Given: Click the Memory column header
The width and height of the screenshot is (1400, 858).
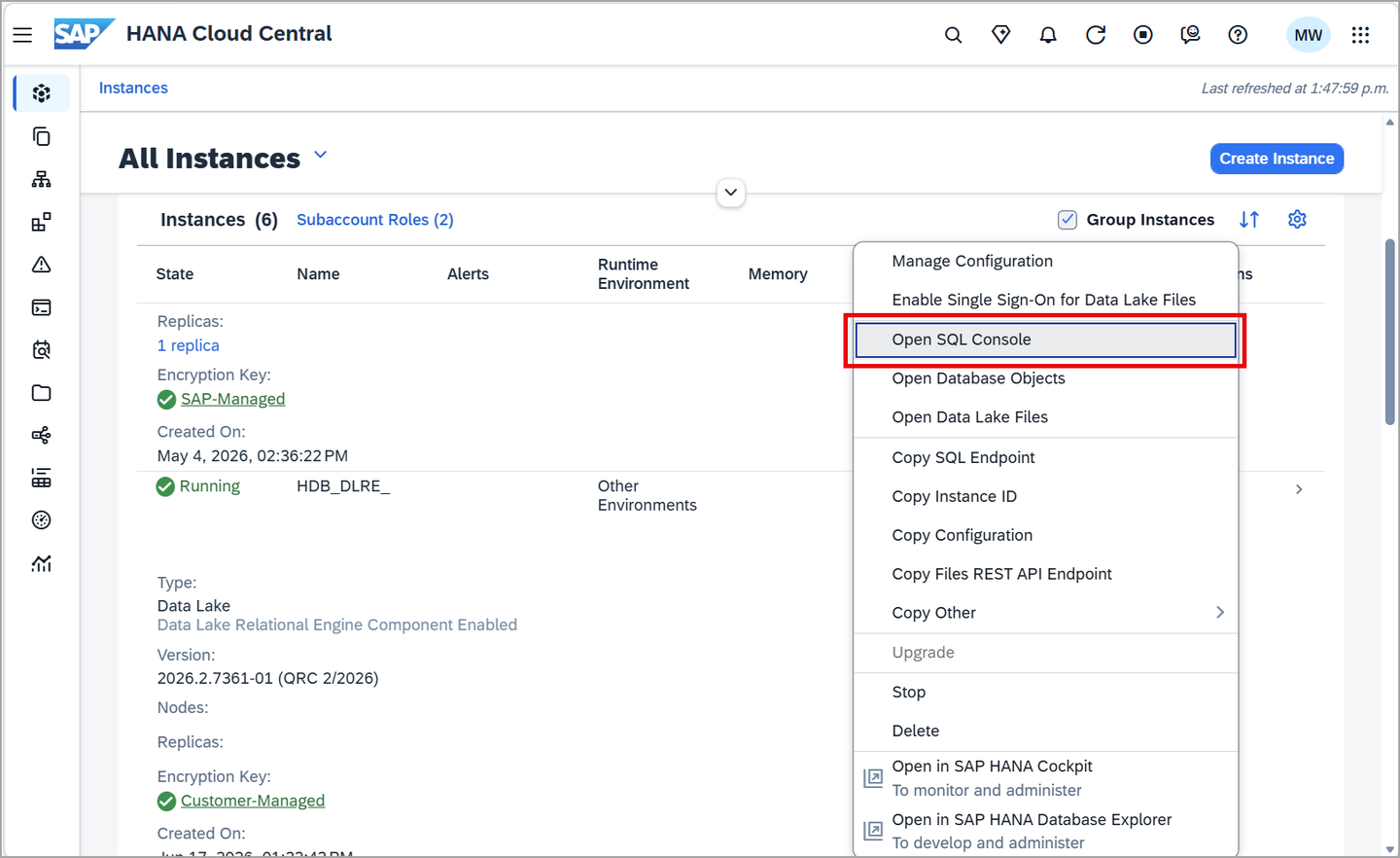Looking at the screenshot, I should pos(778,274).
